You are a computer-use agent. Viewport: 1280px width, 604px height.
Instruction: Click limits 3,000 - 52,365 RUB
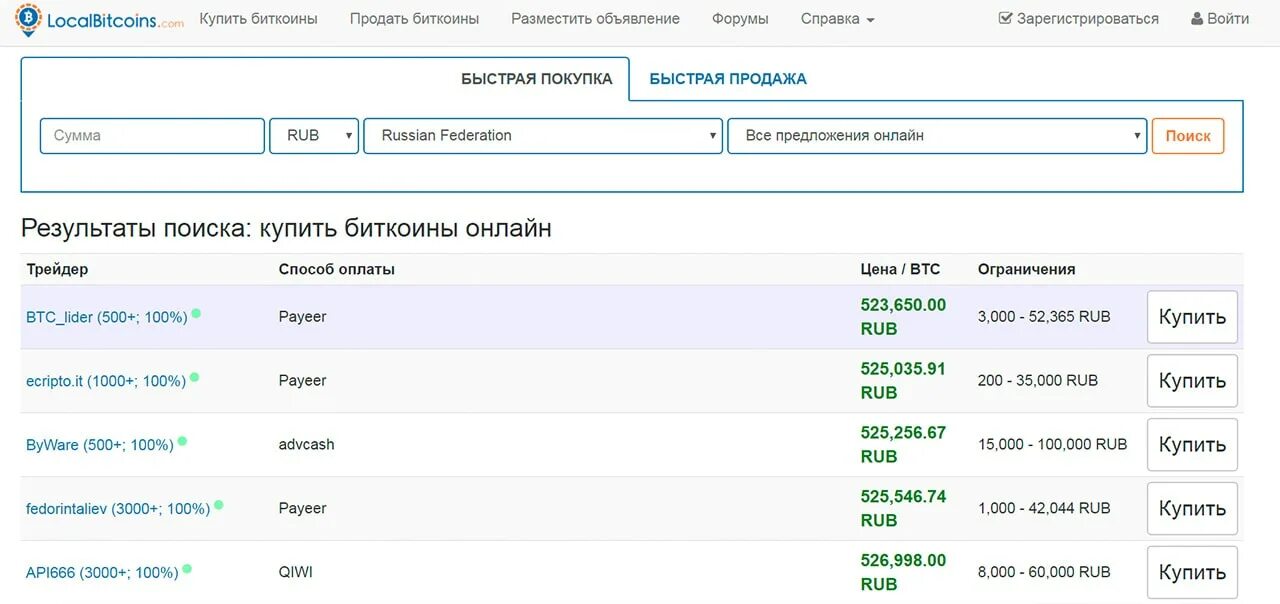tap(1044, 317)
